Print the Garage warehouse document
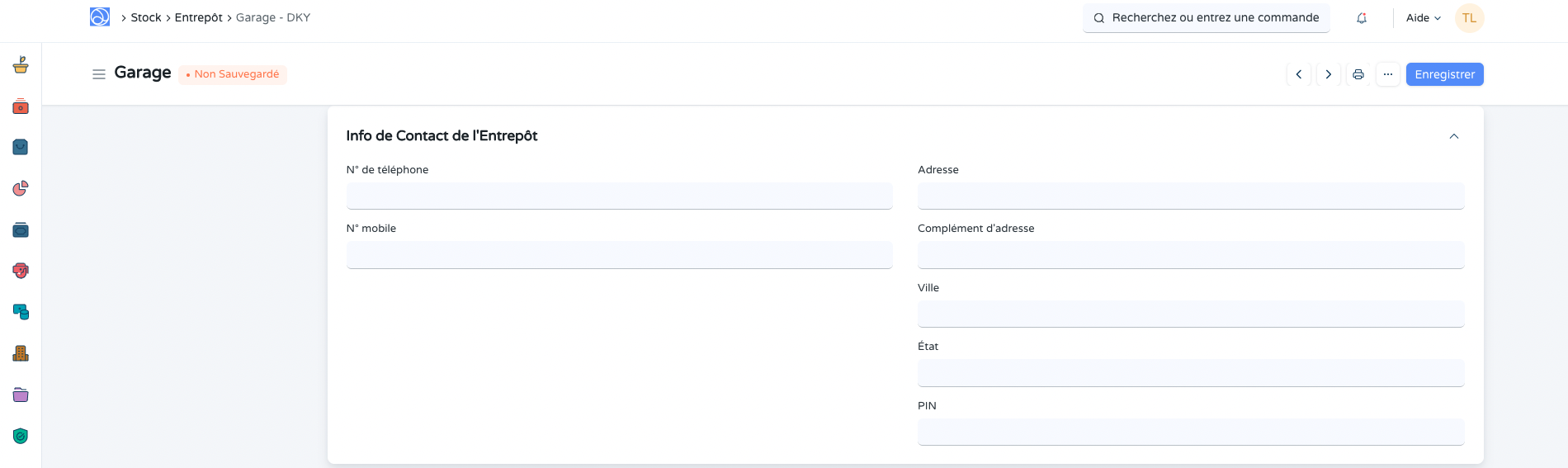Image resolution: width=1568 pixels, height=468 pixels. point(1358,74)
